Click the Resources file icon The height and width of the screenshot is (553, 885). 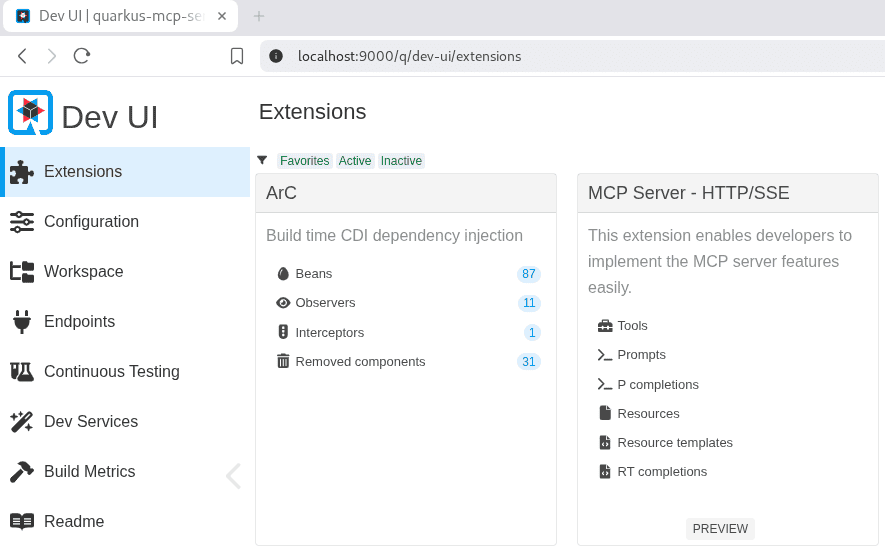click(x=605, y=413)
